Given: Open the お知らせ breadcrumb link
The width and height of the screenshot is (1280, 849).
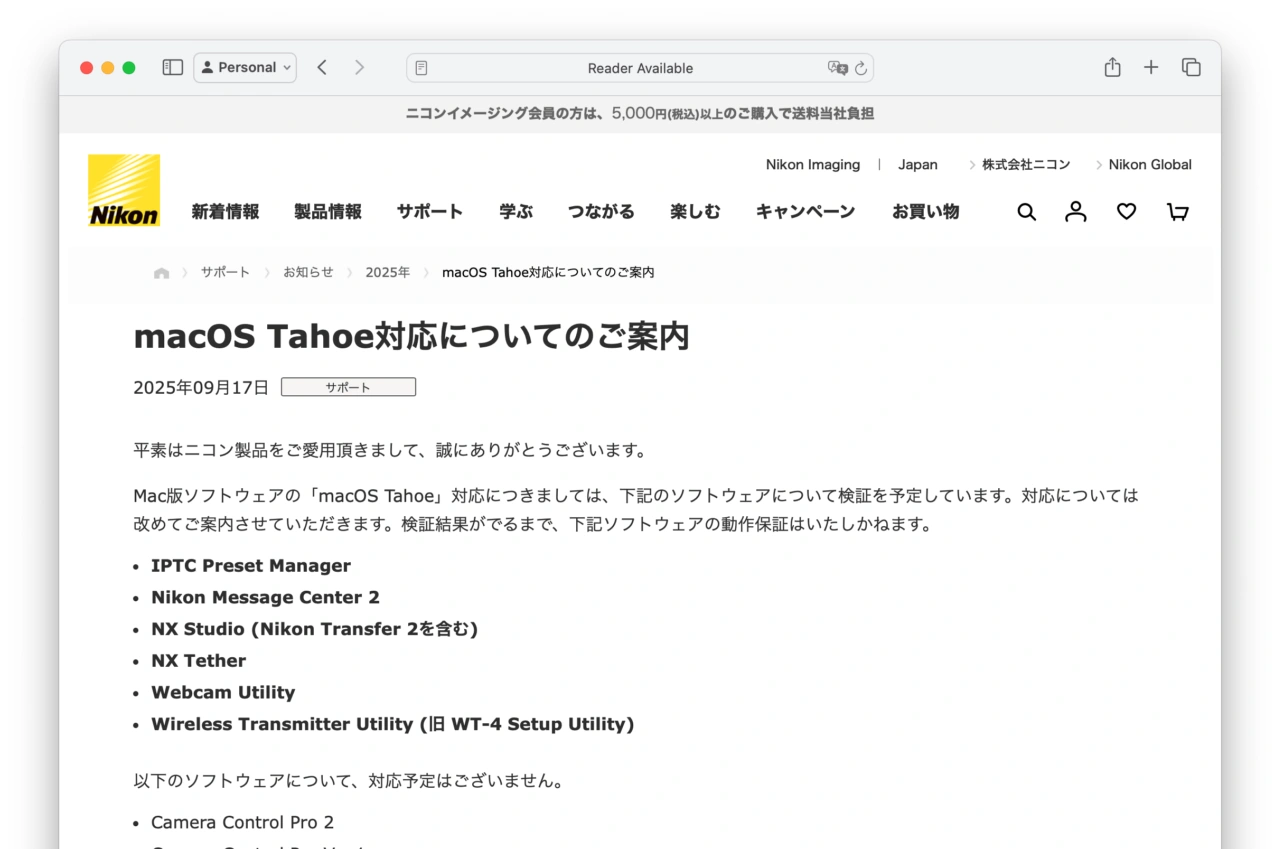Looking at the screenshot, I should (307, 271).
